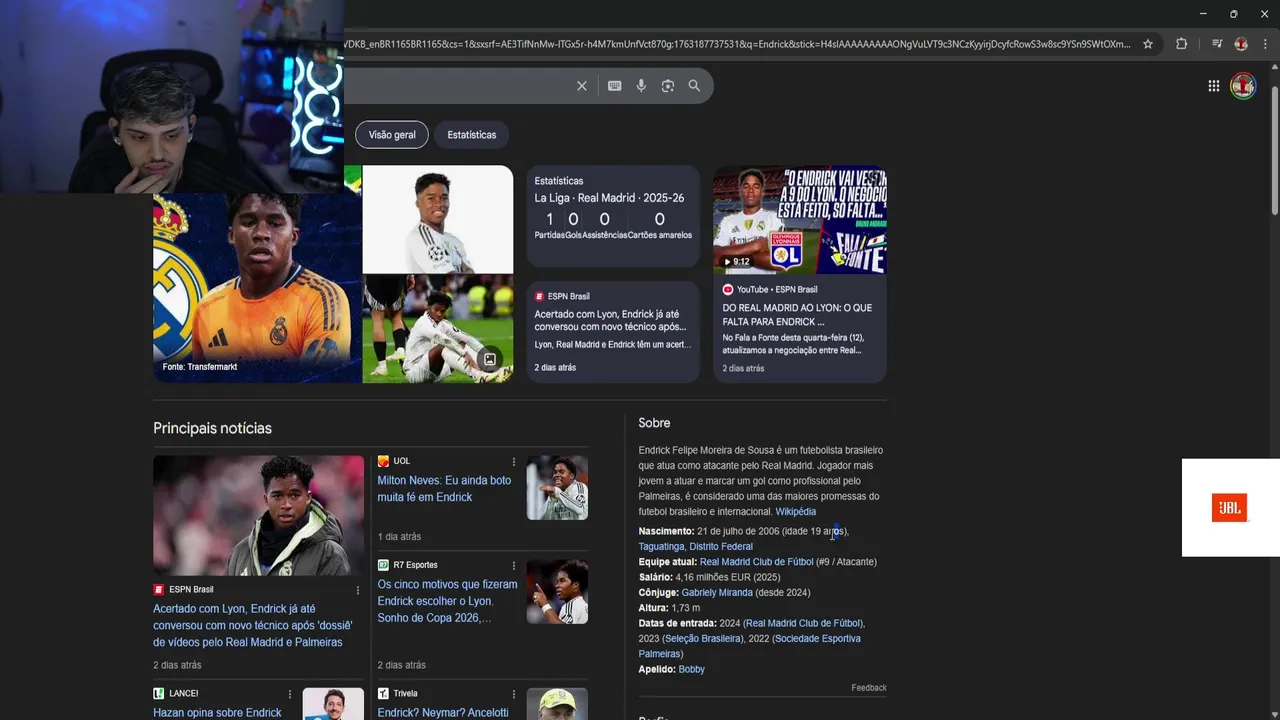Click ESPN Brasil logo in statistics card
This screenshot has height=720, width=1280.
point(539,296)
